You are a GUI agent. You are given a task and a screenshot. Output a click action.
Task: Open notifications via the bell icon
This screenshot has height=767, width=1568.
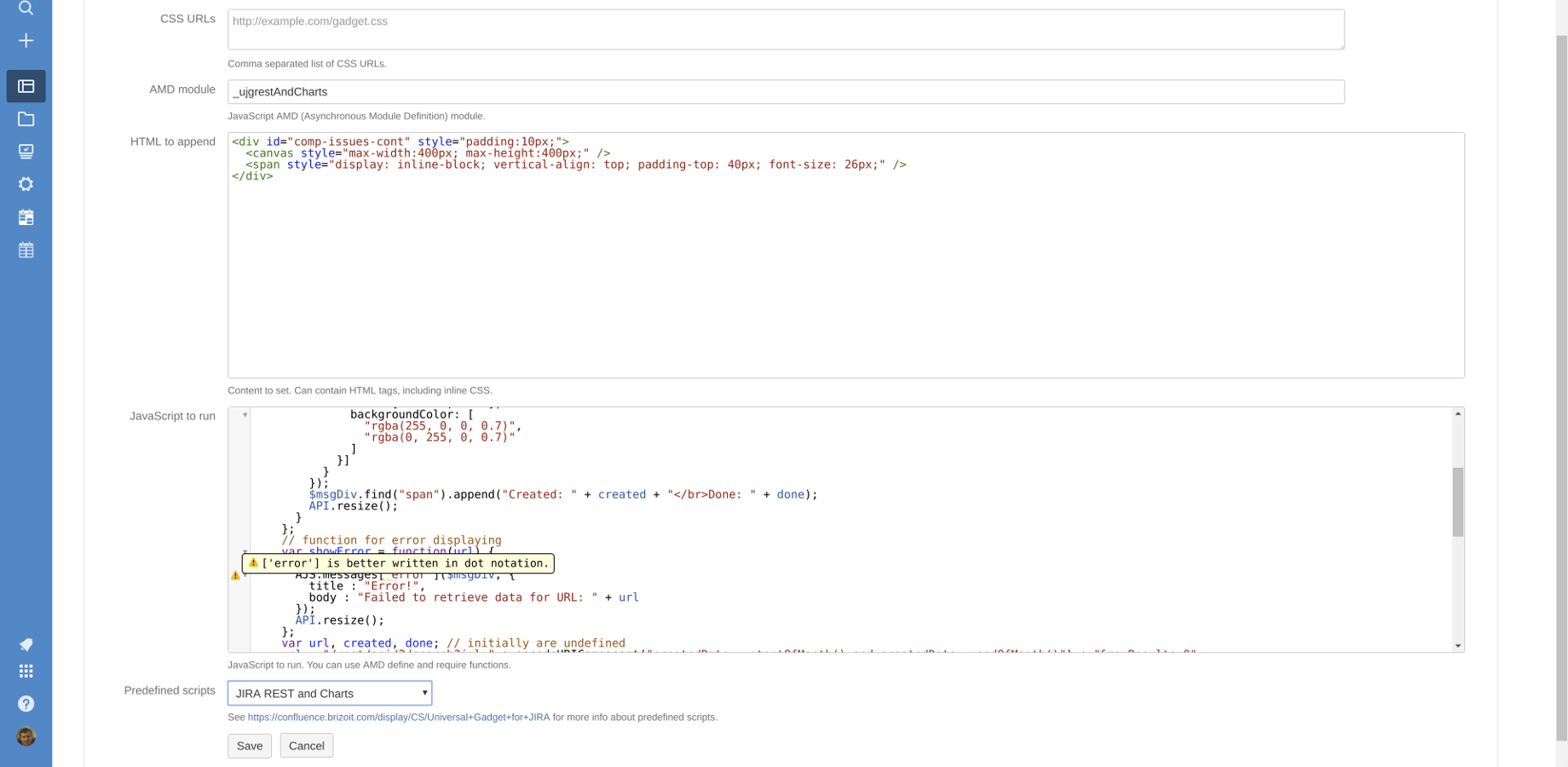tap(26, 645)
